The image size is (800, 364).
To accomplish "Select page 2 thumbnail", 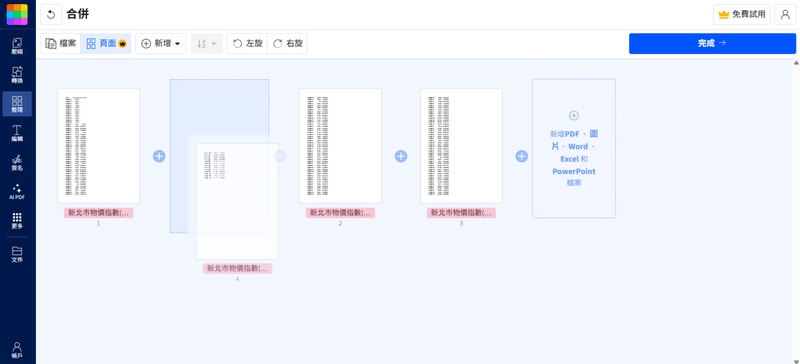I will tap(340, 146).
